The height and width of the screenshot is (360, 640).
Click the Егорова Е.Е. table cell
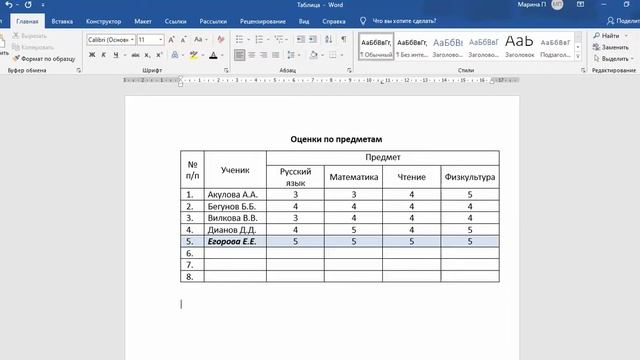pos(235,242)
